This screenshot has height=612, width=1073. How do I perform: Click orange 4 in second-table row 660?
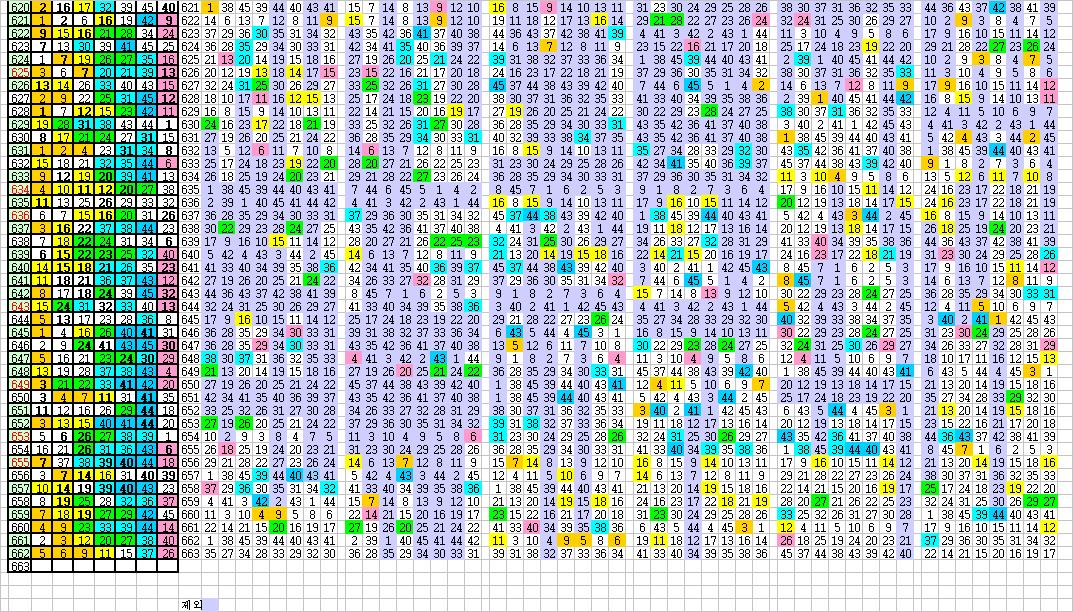261,514
